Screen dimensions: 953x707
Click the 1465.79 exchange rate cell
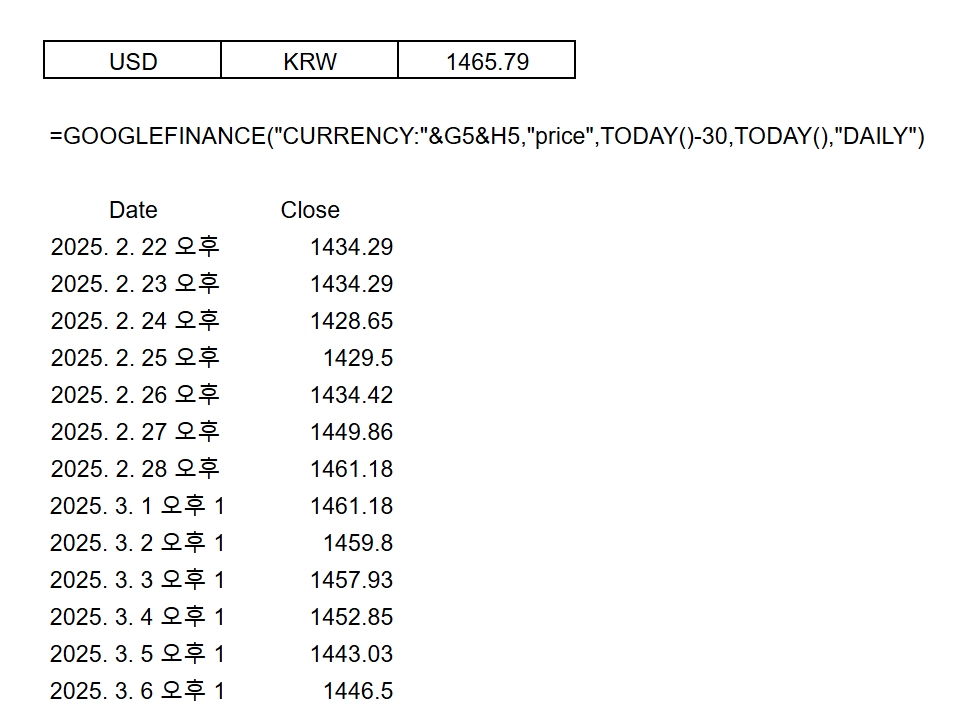[x=487, y=60]
